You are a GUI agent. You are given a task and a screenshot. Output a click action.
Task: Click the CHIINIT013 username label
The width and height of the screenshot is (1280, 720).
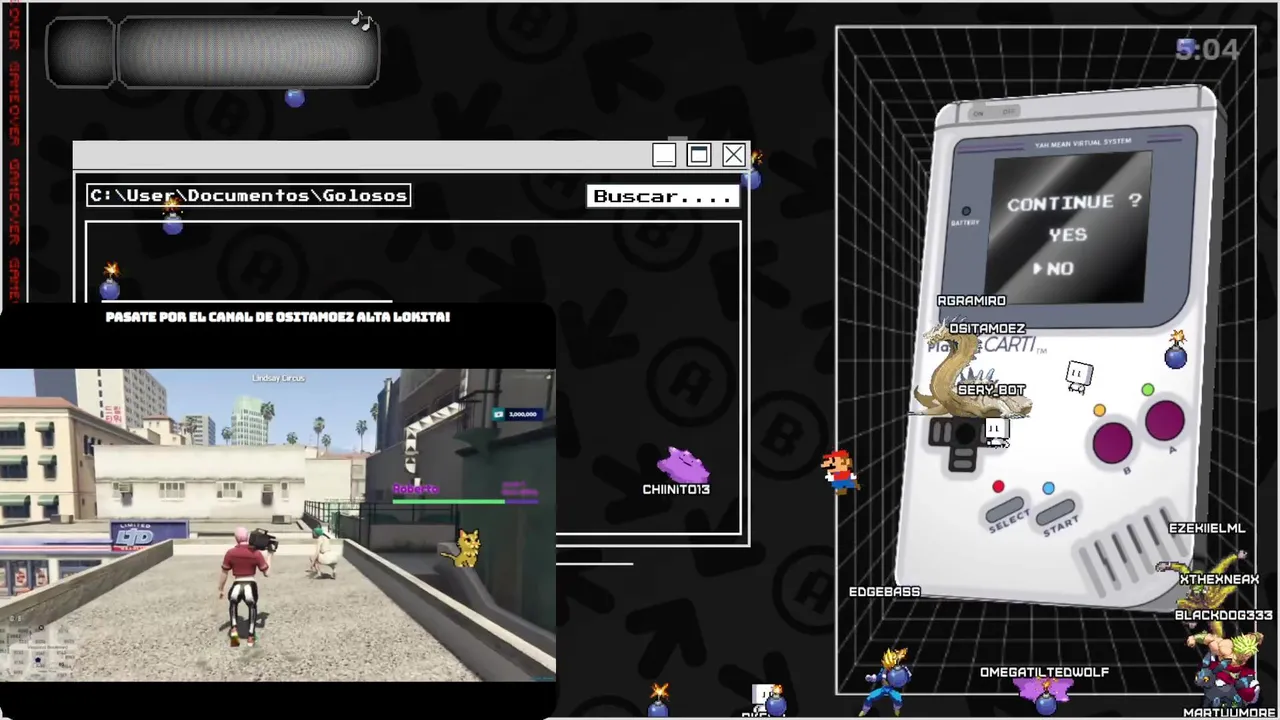(x=676, y=489)
